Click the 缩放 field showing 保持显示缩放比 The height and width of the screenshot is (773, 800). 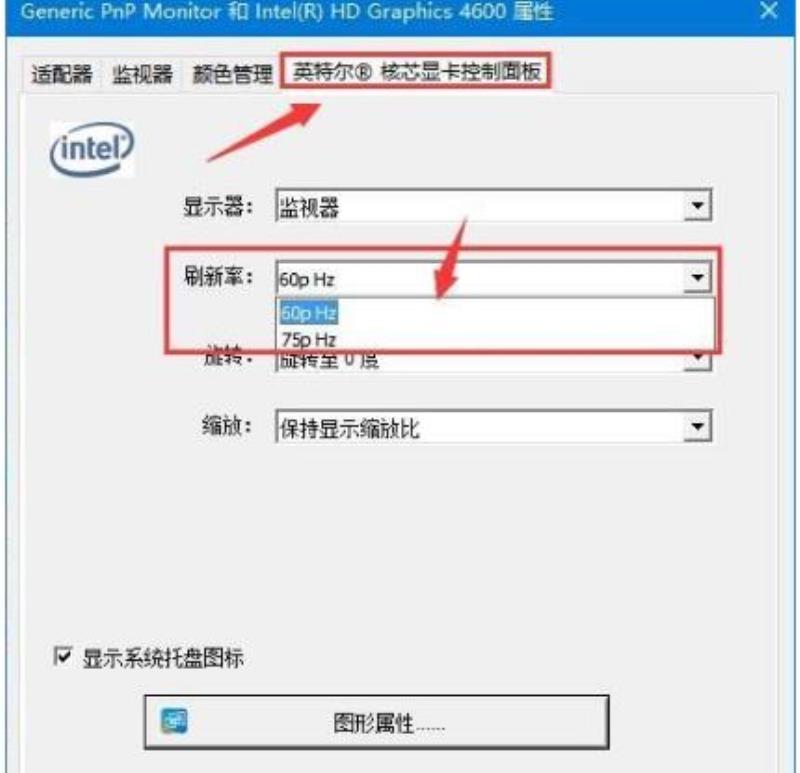pos(493,426)
